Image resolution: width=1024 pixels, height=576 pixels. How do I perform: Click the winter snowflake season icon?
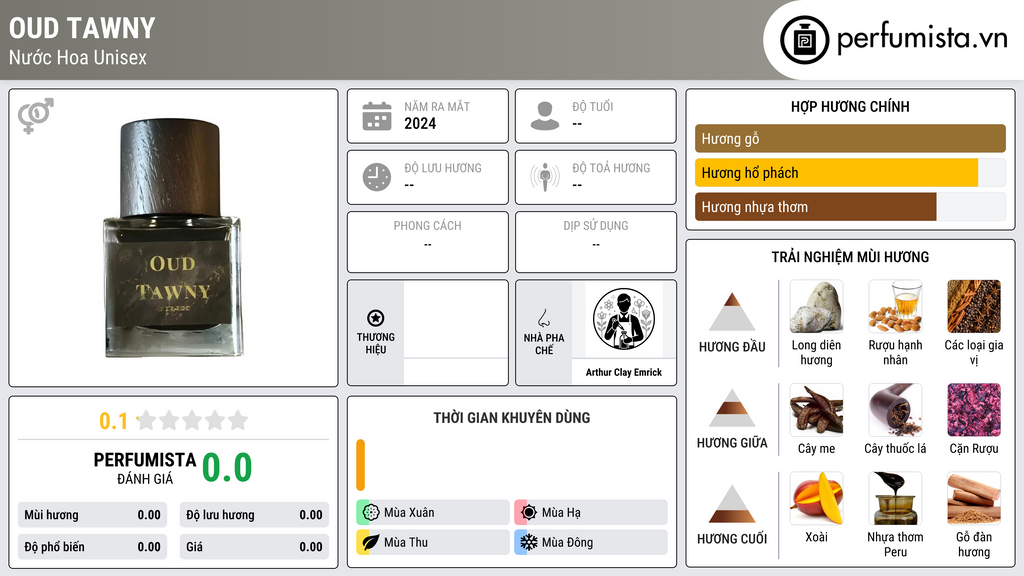[529, 542]
